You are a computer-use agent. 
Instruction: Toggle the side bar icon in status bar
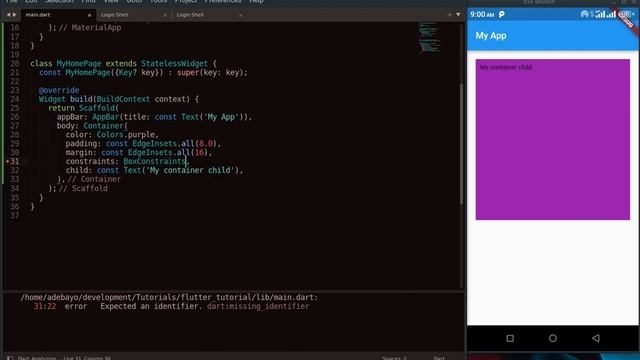tap(10, 358)
